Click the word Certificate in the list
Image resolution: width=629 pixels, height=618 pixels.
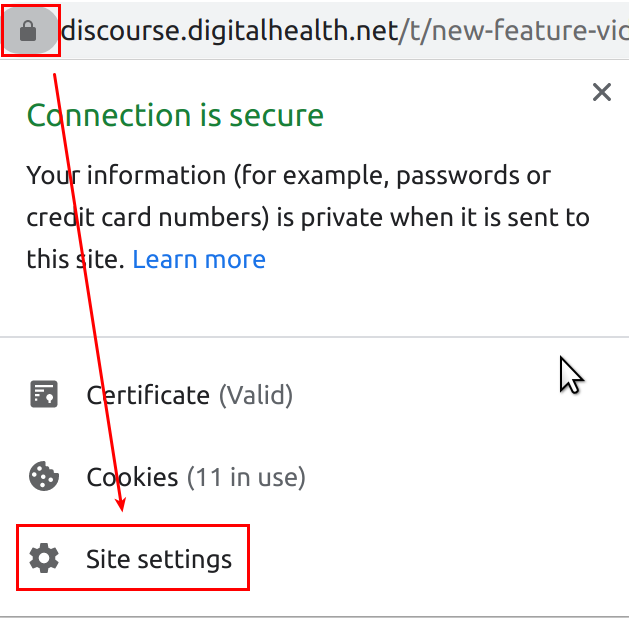[x=148, y=395]
